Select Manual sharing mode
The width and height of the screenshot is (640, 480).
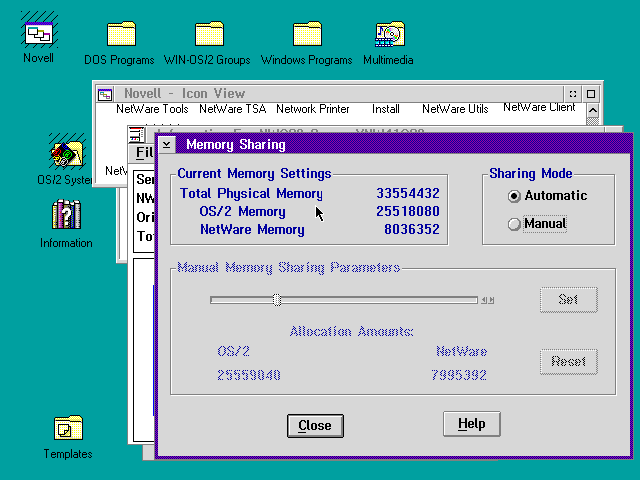537,224
